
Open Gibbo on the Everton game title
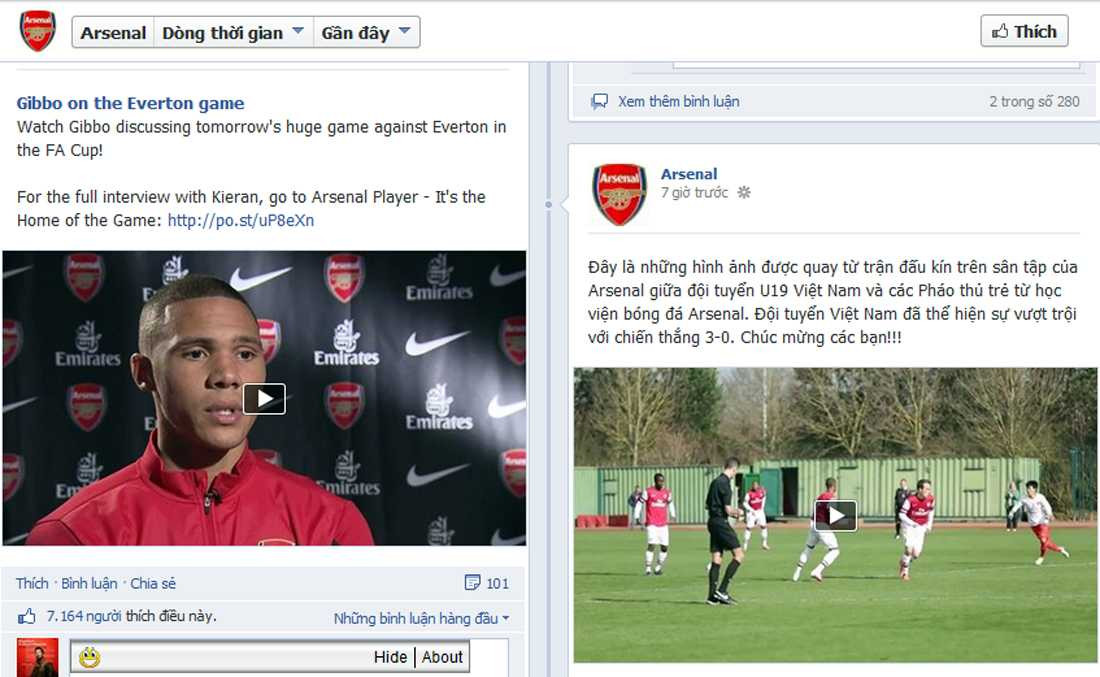tap(130, 103)
